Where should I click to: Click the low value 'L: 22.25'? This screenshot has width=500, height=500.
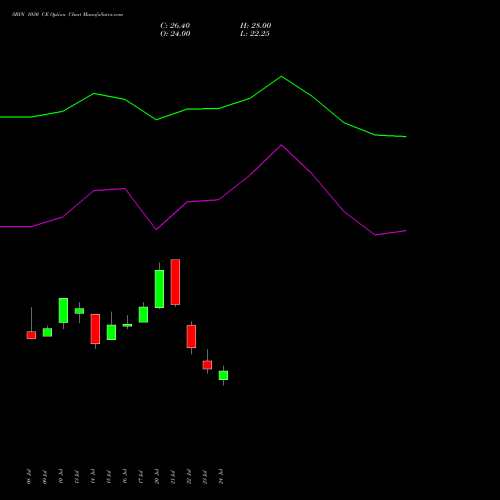(x=255, y=34)
